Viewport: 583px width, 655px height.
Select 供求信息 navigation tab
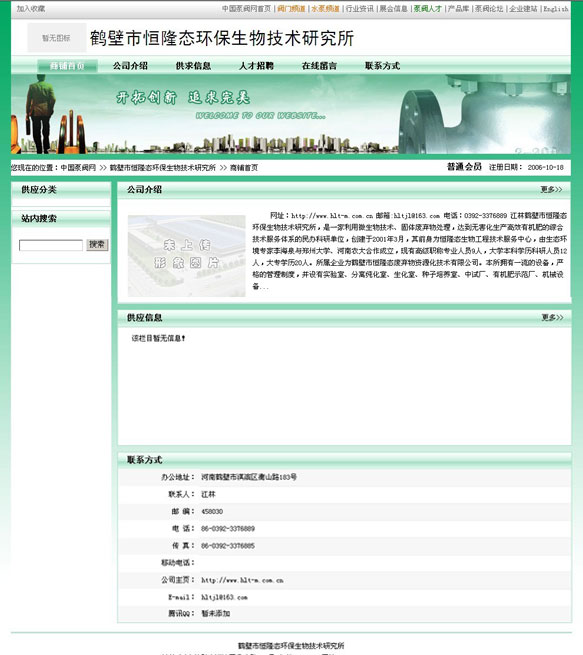pos(193,66)
